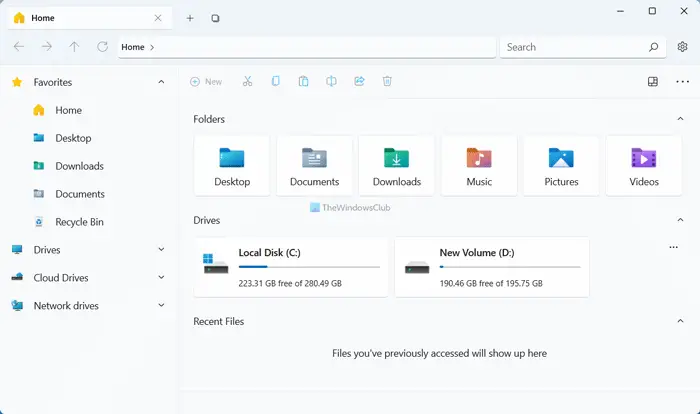The image size is (700, 414).
Task: Click the Network drives sidebar heading
Action: (x=66, y=305)
